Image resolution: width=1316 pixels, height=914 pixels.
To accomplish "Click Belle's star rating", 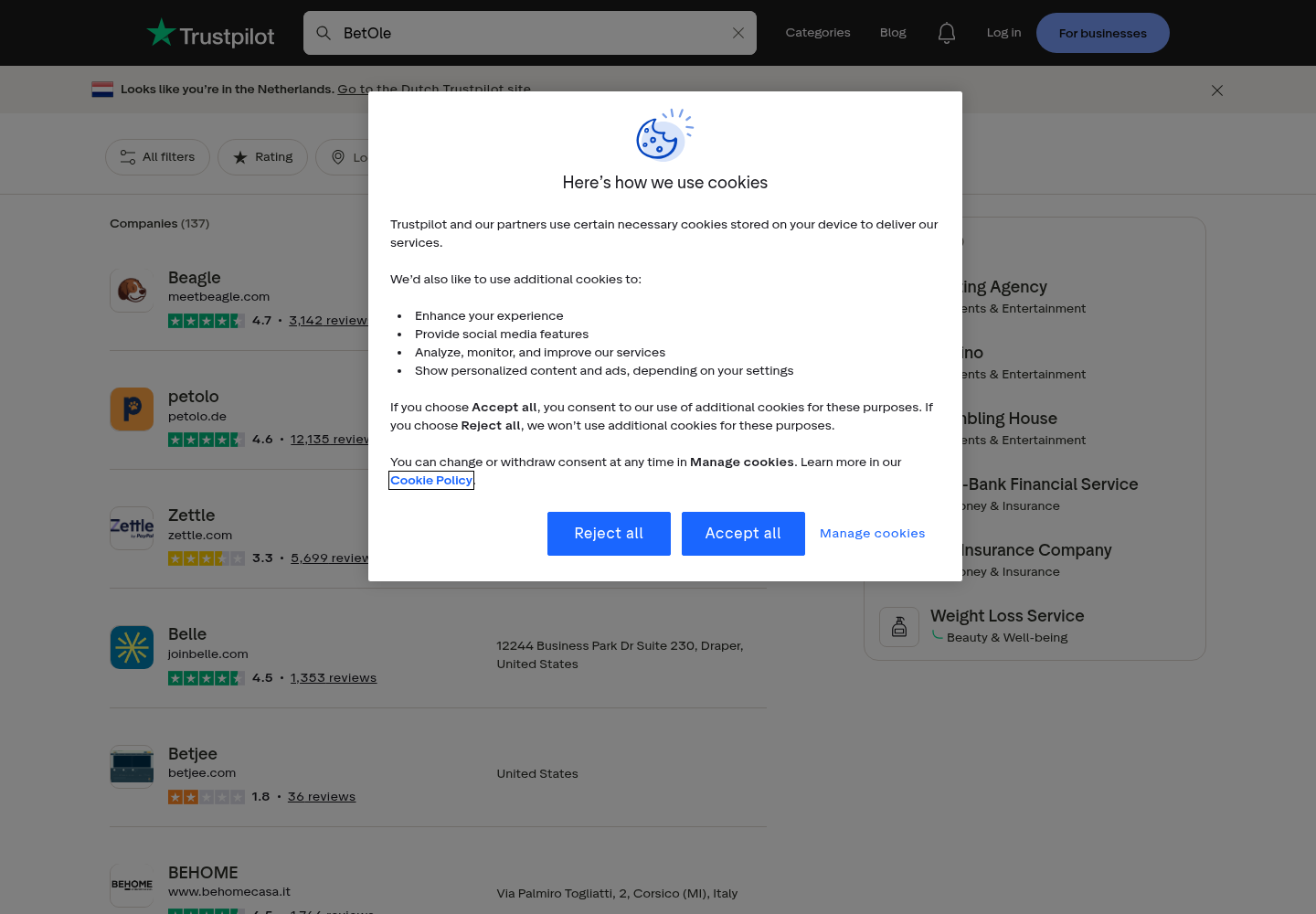I will click(207, 678).
